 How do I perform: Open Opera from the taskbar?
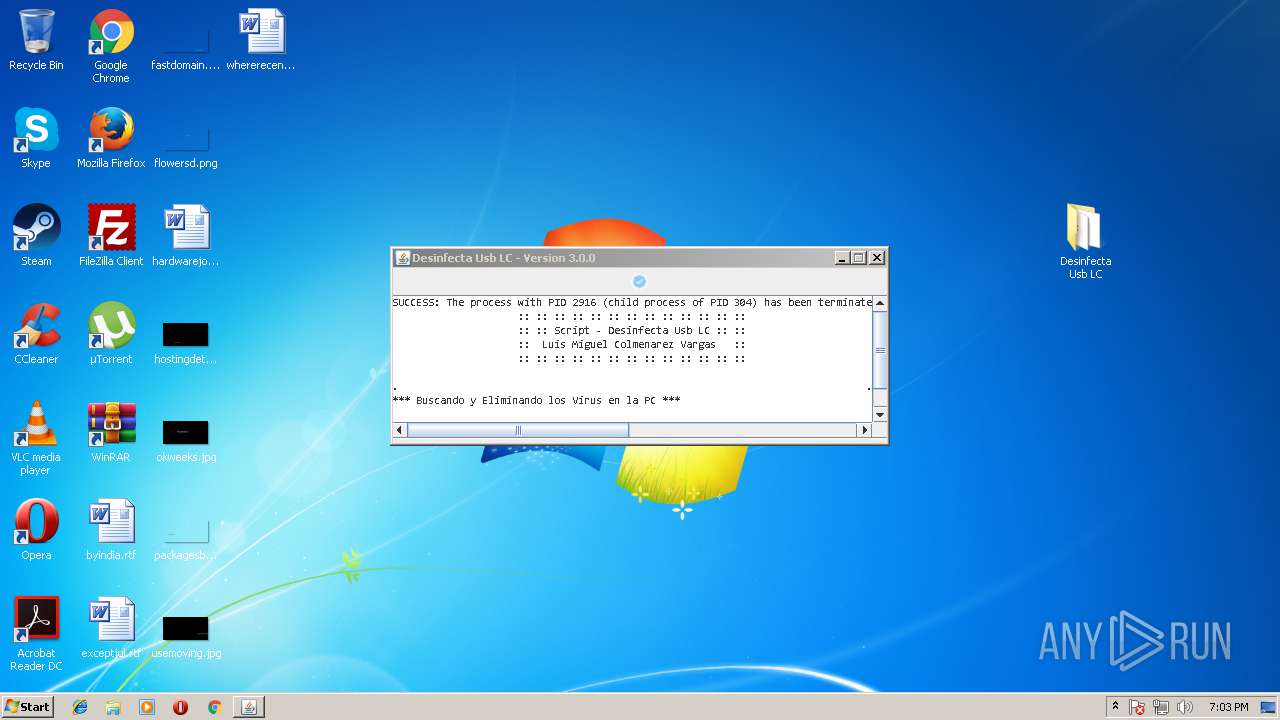click(180, 707)
